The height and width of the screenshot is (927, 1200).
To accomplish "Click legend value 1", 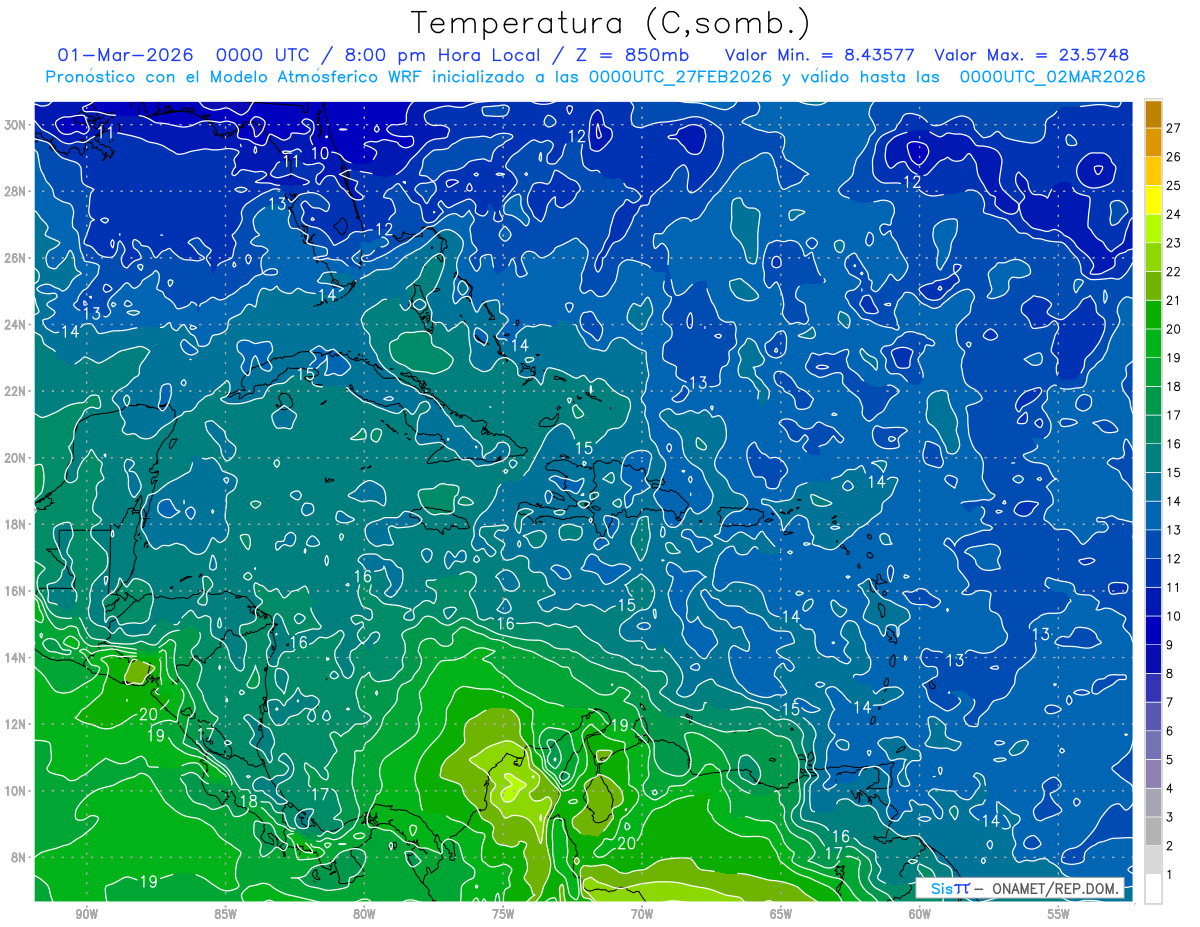I will click(x=1170, y=875).
